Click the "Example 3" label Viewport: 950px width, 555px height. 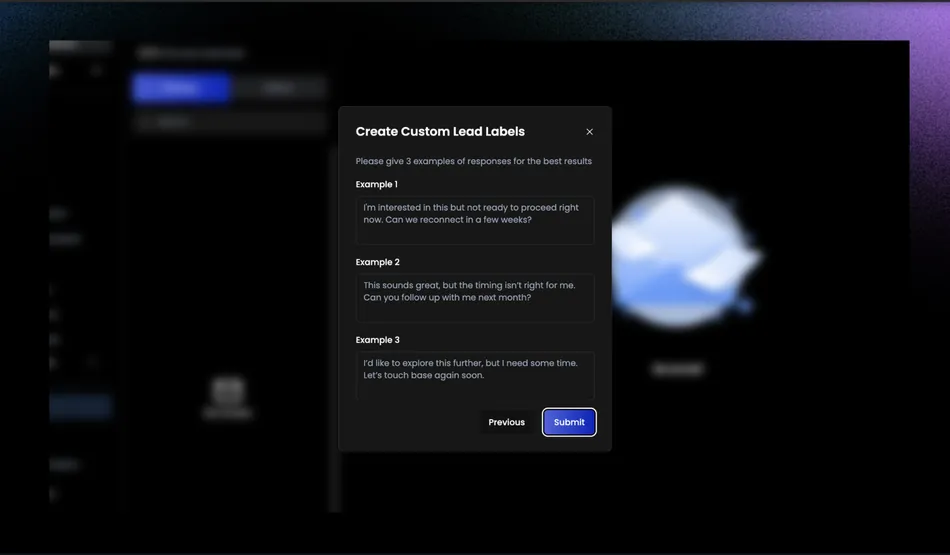click(377, 340)
